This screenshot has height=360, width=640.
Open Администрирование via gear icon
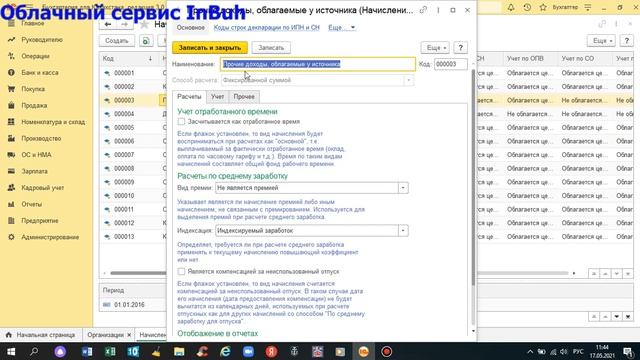(x=11, y=237)
